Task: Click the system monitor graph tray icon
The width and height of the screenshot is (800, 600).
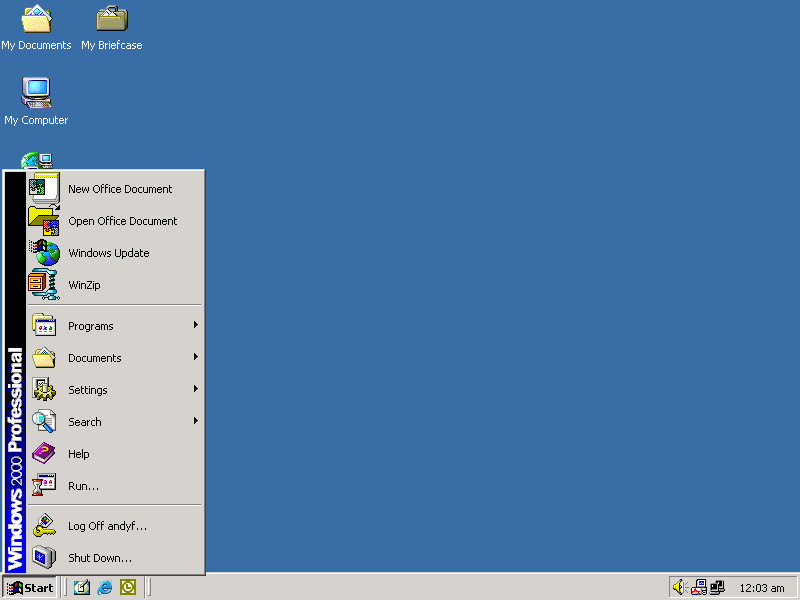Action: [x=698, y=587]
